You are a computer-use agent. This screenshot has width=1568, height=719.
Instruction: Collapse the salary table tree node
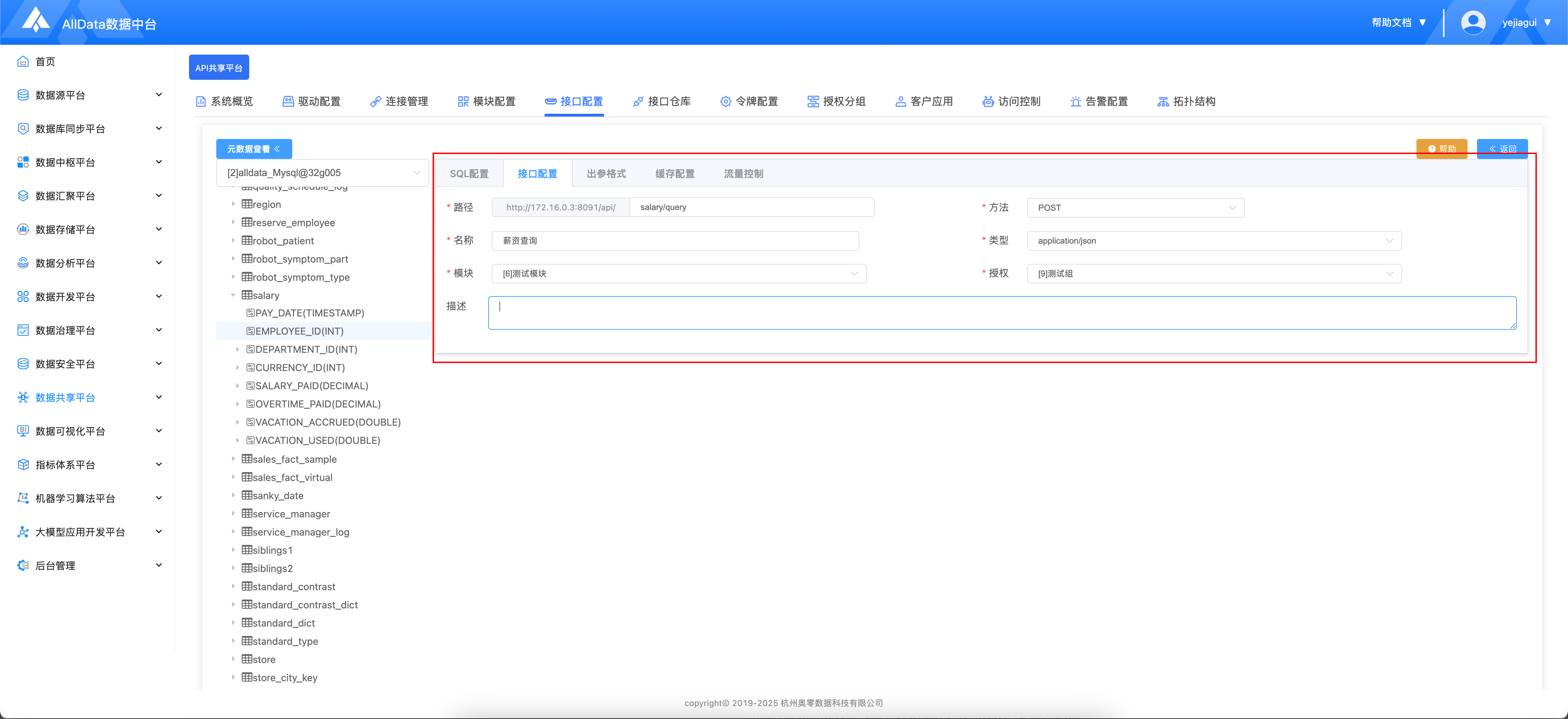click(233, 295)
